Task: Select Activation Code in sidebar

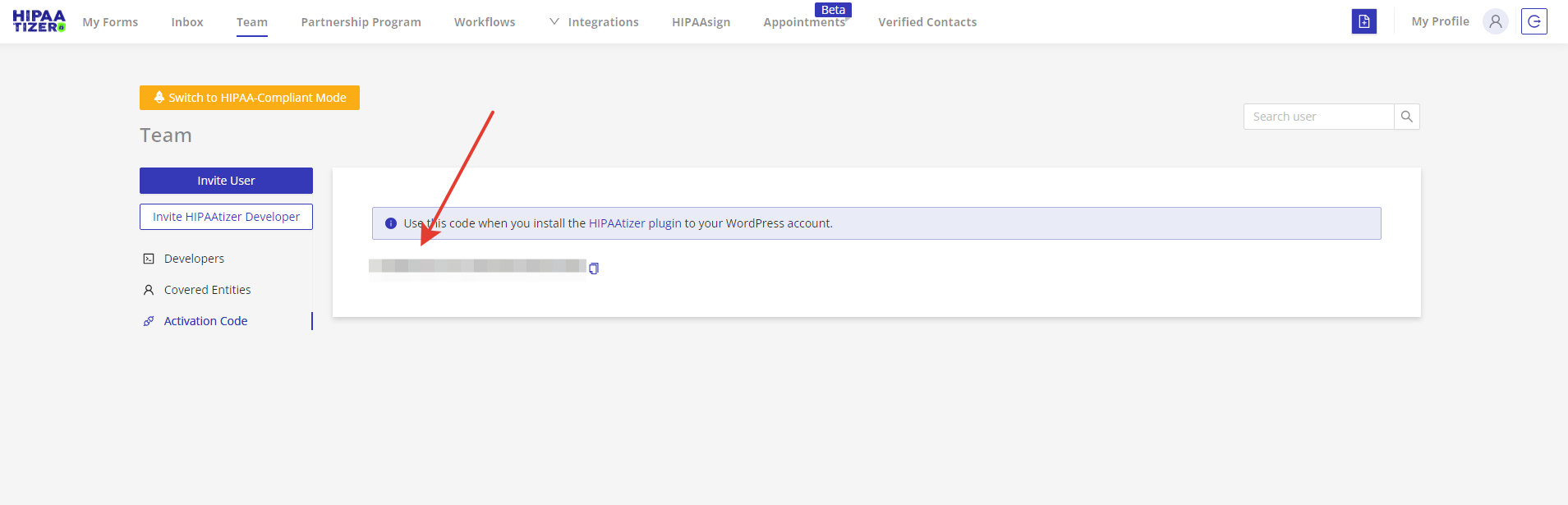Action: [205, 321]
